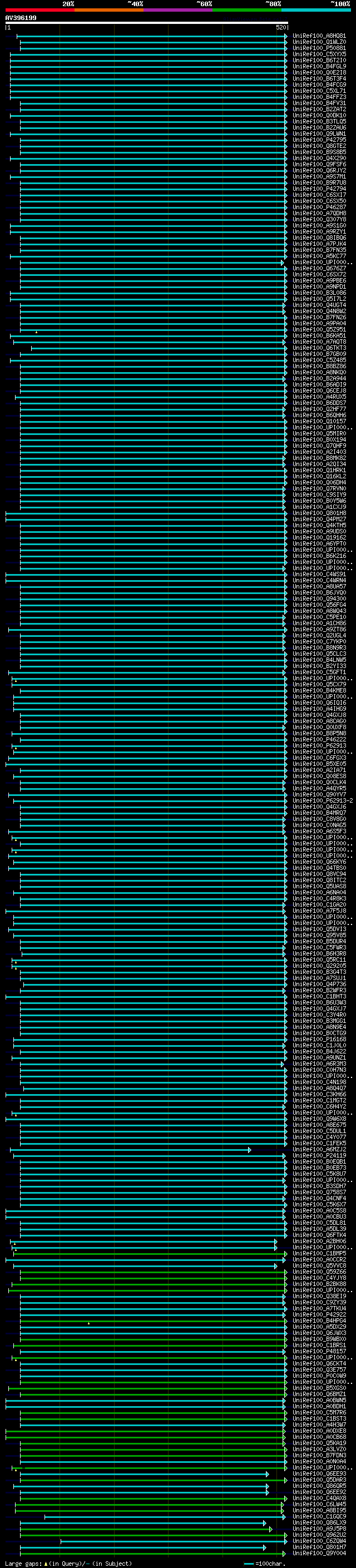Screen dimensions: 356x1568
Task: Select hit label UniRef100_B4HPG4
Action: [x=319, y=1321]
